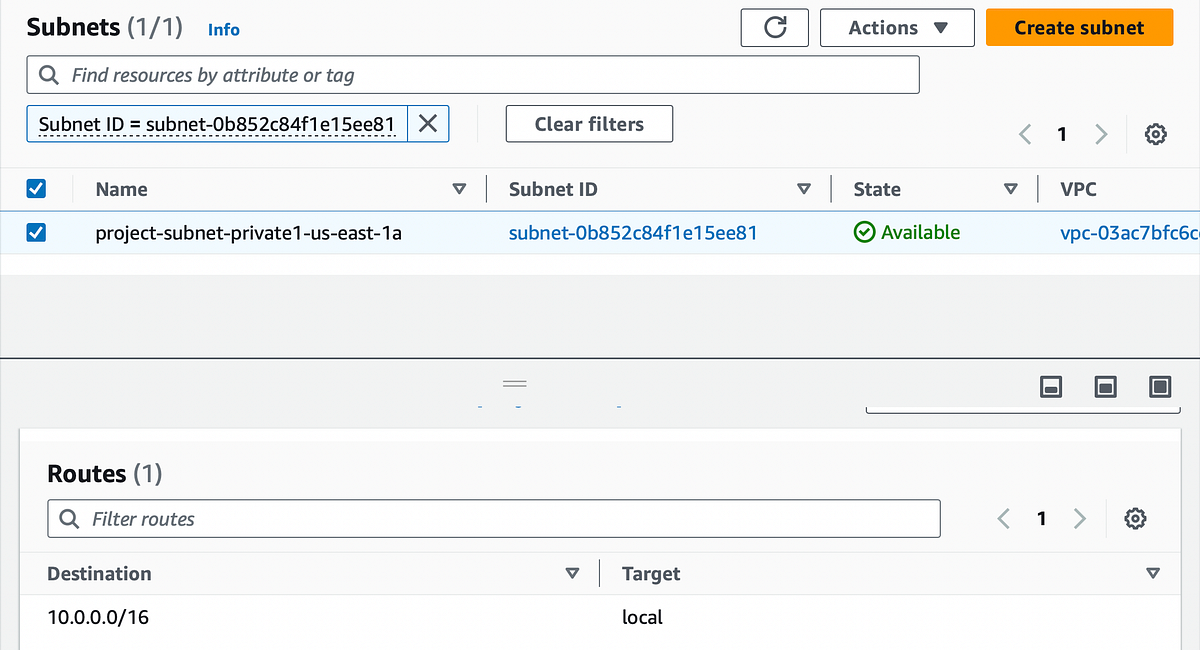This screenshot has width=1200, height=650.
Task: Deselect the project-subnet-private1-us-east-1a row checkbox
Action: [37, 229]
